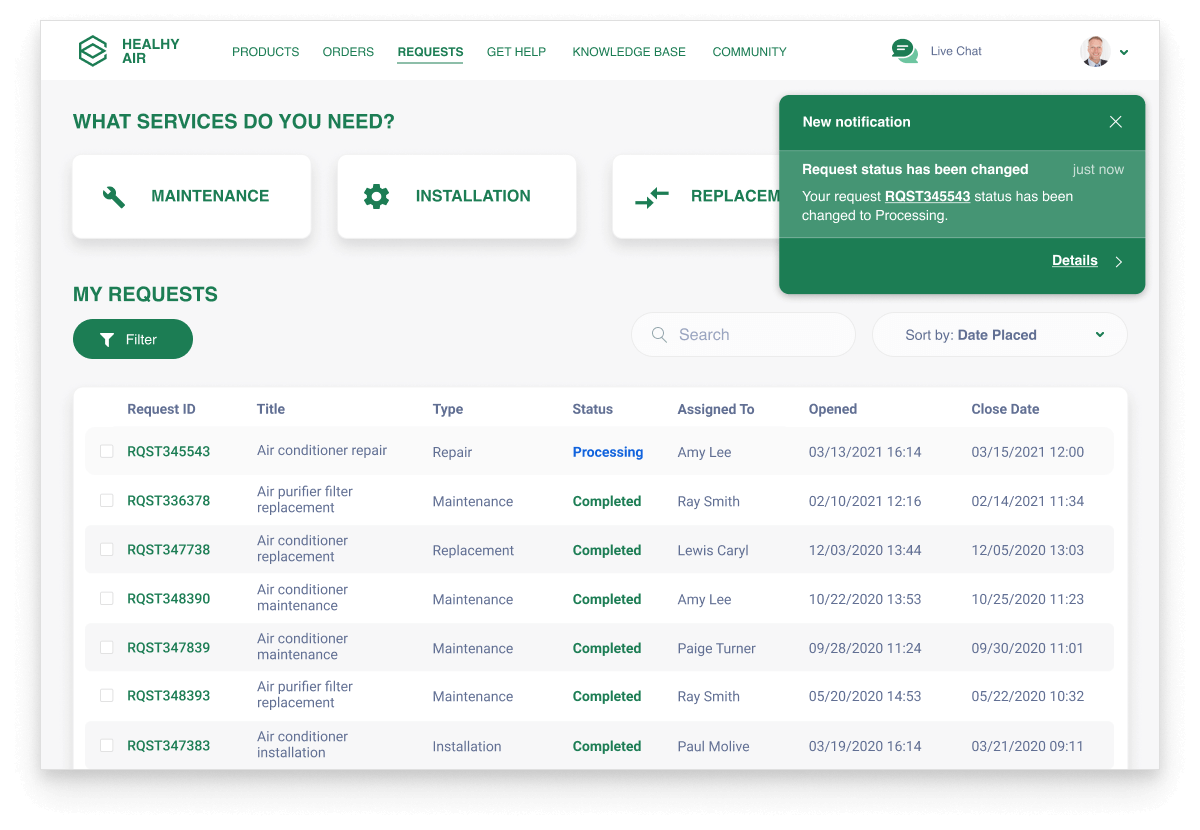Select the checkbox for RQST347738
This screenshot has height=830, width=1200.
point(107,550)
